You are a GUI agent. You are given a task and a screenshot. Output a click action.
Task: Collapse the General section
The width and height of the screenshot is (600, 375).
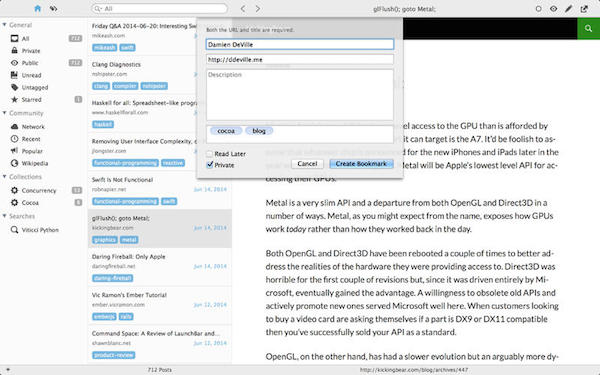5,25
